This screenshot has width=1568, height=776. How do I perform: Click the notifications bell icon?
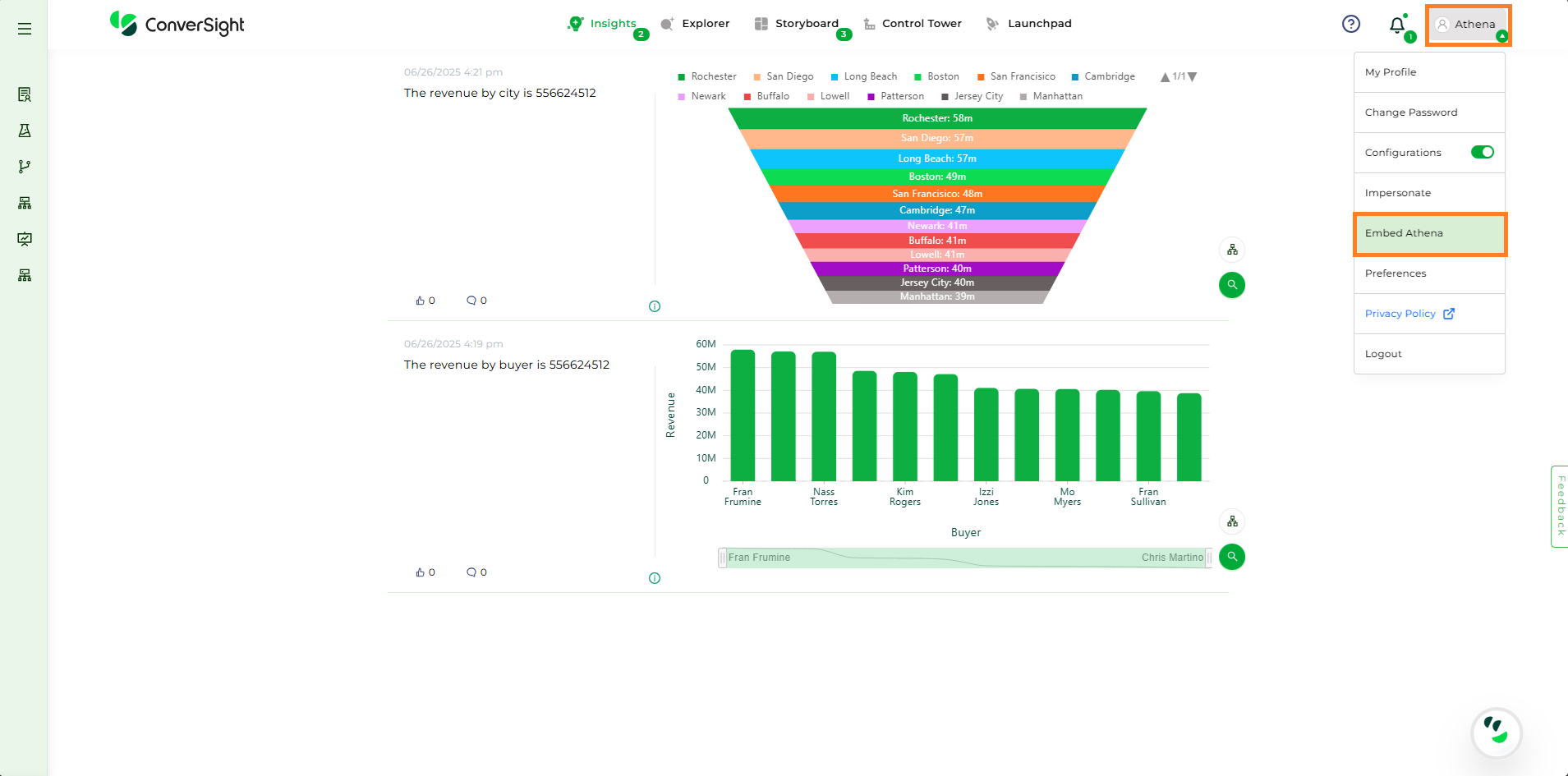click(x=1397, y=25)
